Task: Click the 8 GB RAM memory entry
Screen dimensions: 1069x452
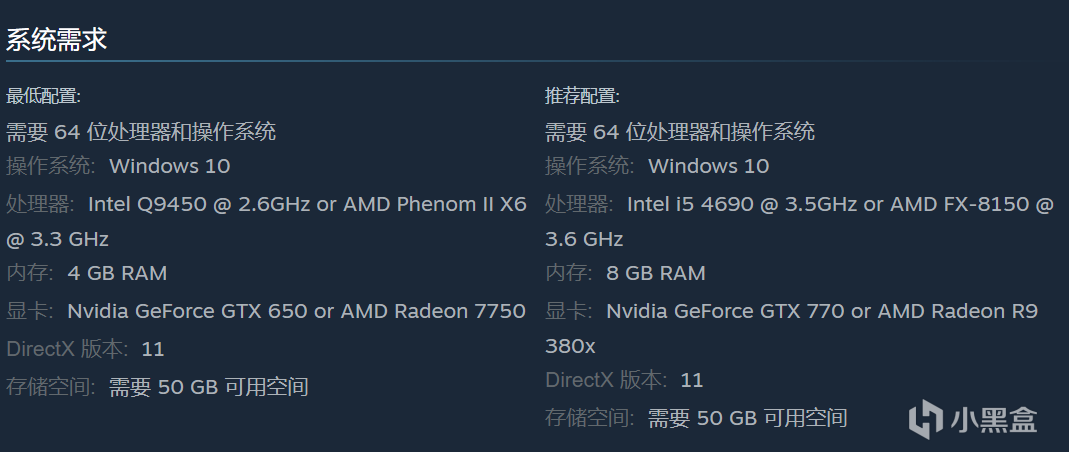Action: pos(655,273)
